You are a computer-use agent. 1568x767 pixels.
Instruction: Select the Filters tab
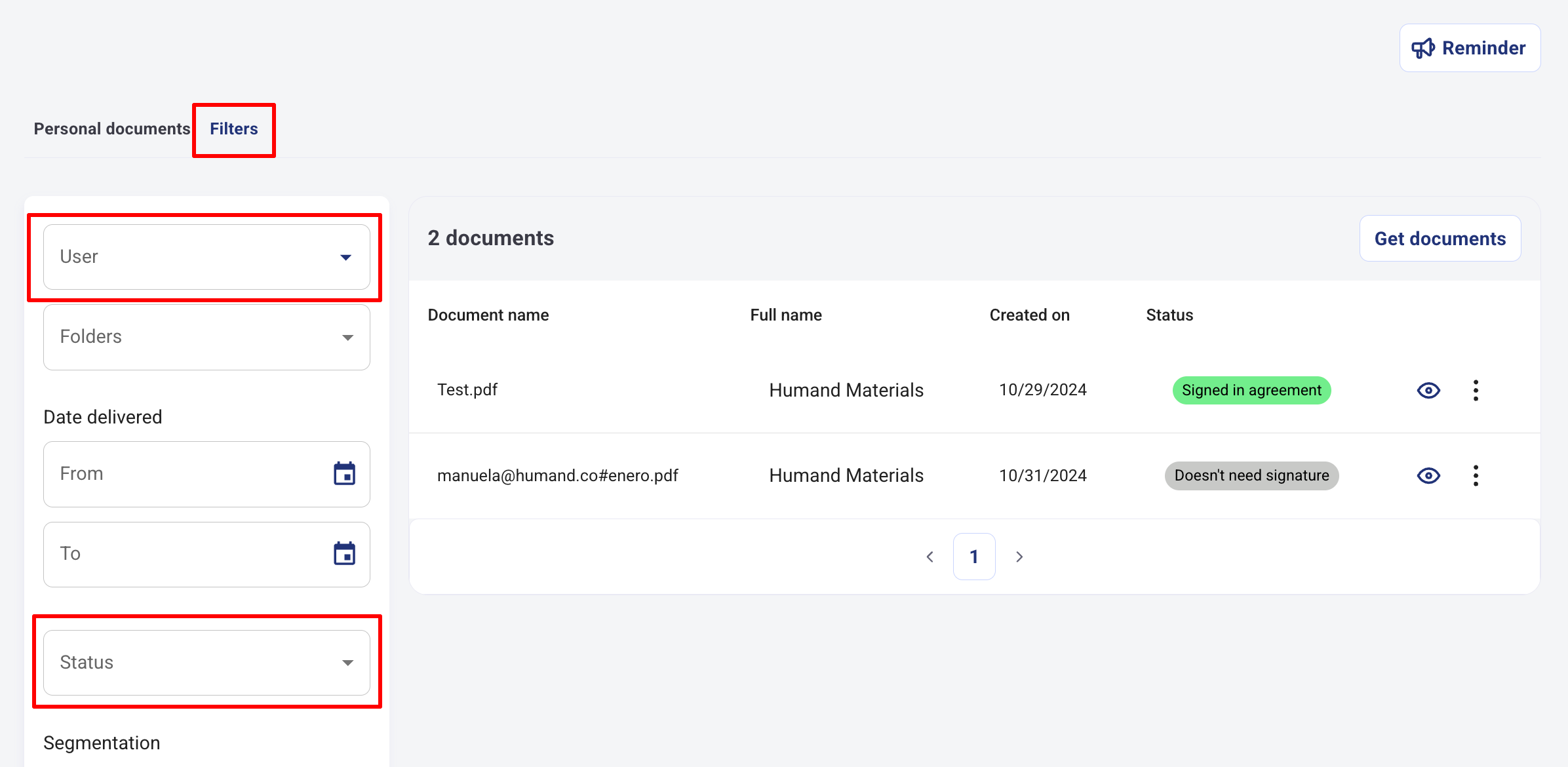234,128
